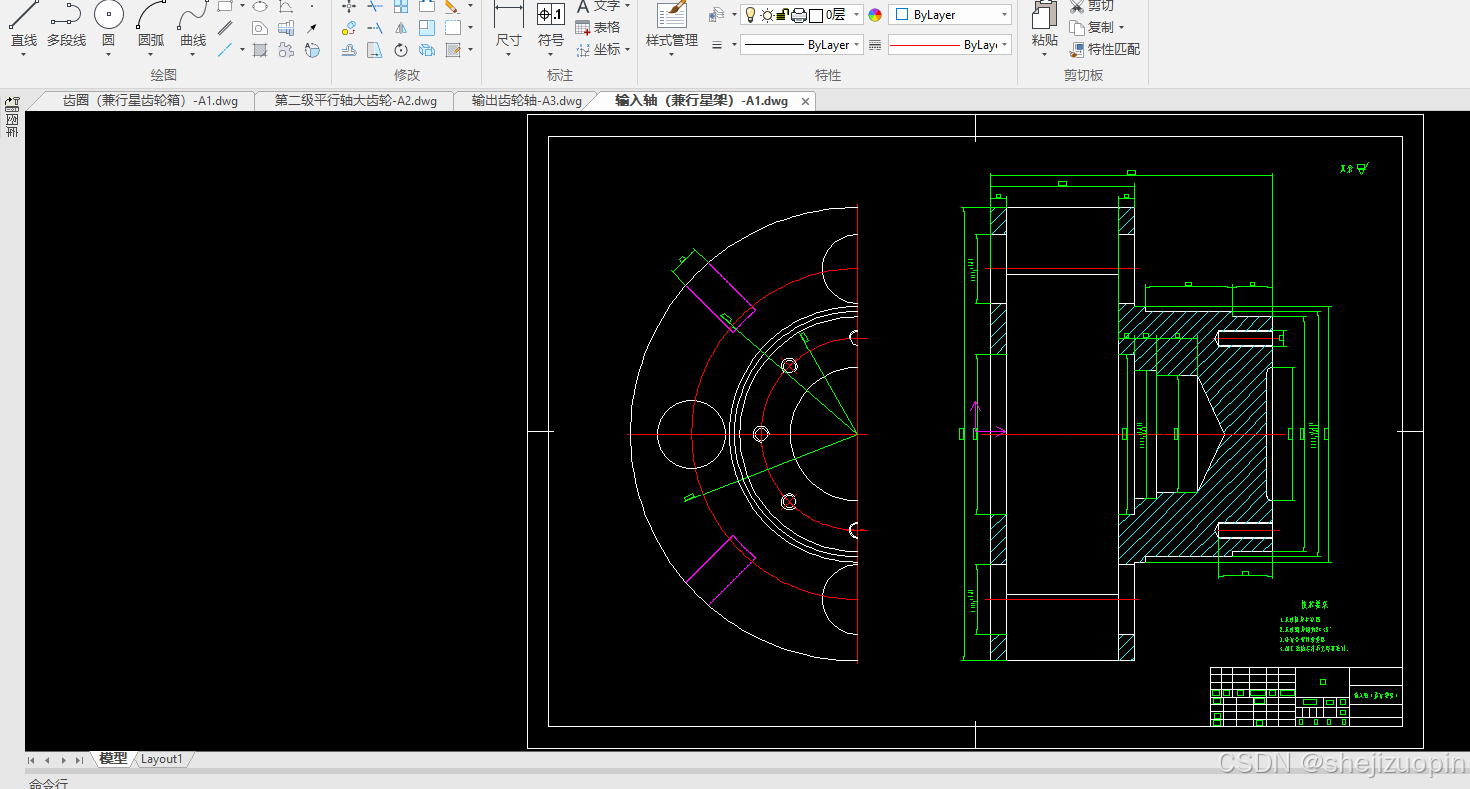Switch to 输出齿轮轴-A3.dwg tab
Viewport: 1470px width, 789px height.
(527, 101)
